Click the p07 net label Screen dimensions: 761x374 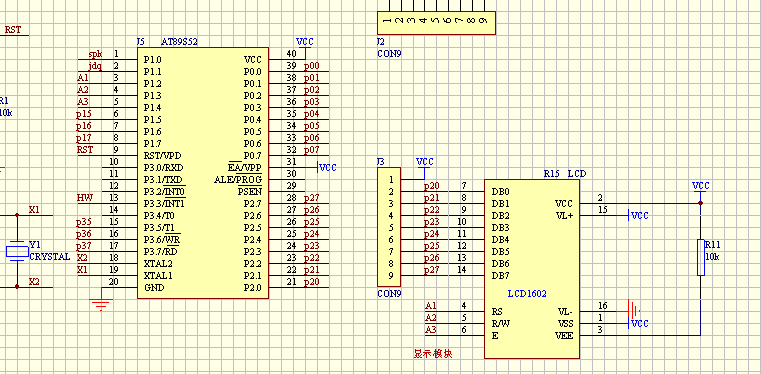(x=312, y=150)
